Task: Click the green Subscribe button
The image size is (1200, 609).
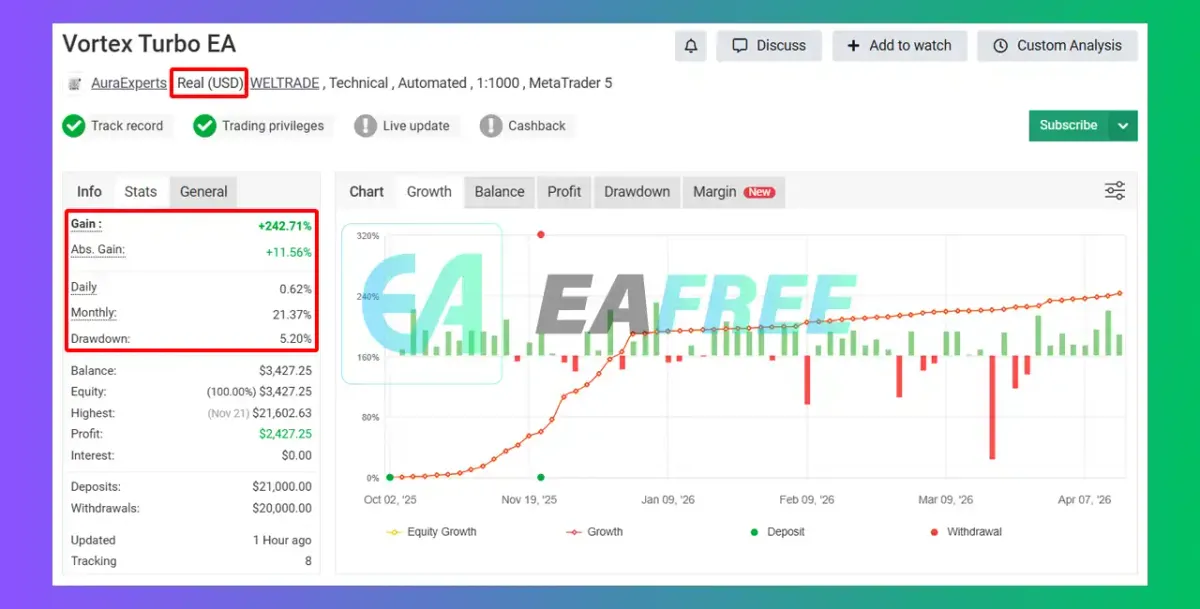Action: pos(1069,126)
